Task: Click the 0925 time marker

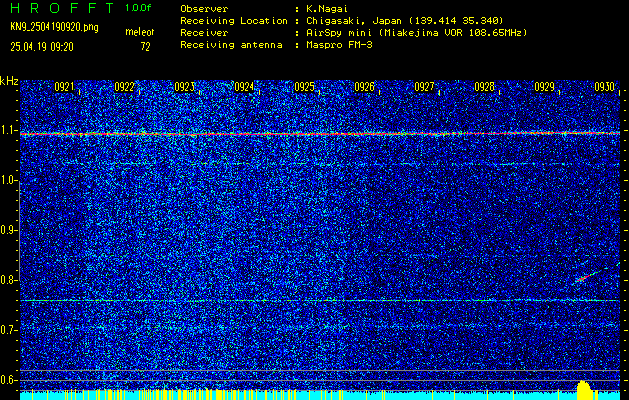Action: [304, 87]
